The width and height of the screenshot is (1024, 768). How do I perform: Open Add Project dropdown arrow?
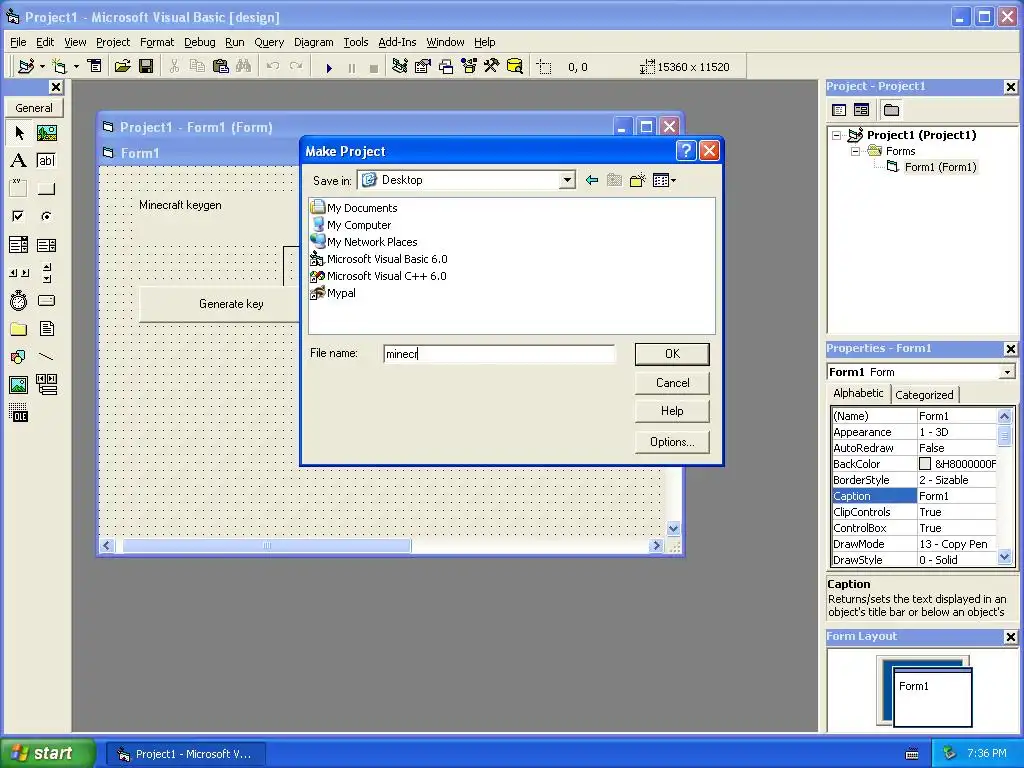pos(42,67)
